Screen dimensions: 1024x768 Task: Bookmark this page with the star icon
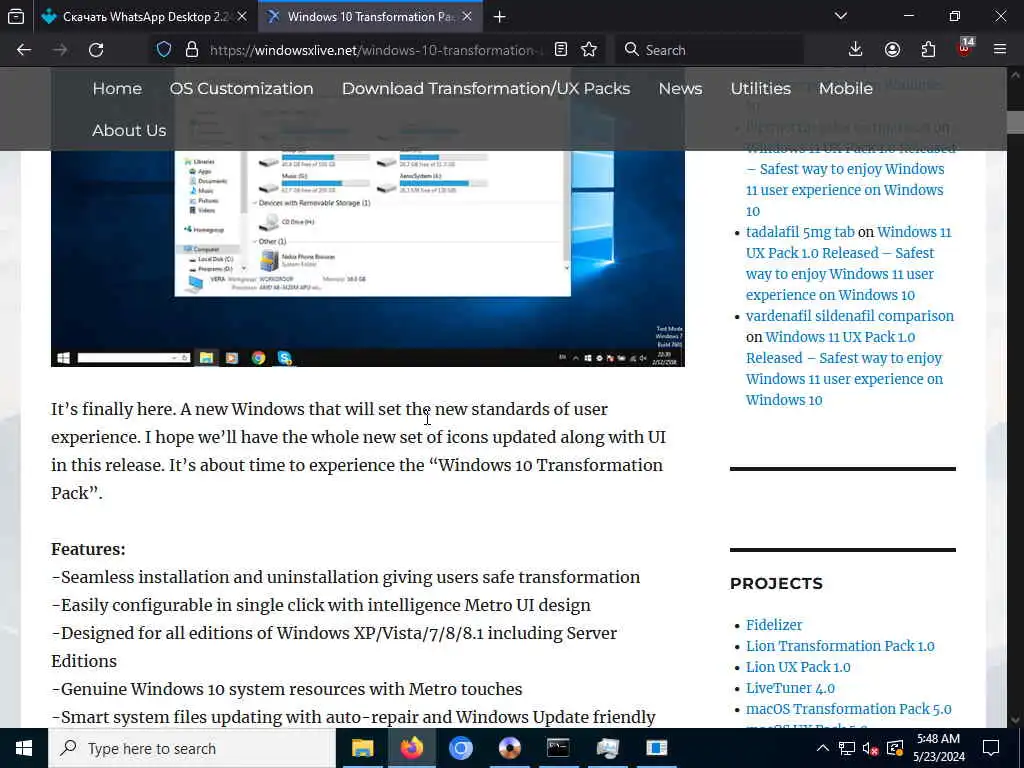click(x=589, y=50)
